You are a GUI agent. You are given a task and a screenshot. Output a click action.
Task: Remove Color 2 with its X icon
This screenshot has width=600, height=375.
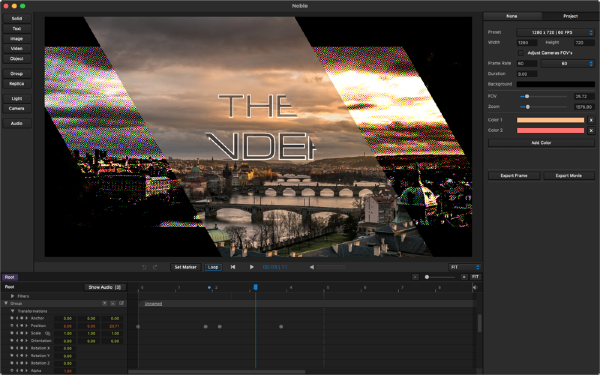tap(591, 130)
